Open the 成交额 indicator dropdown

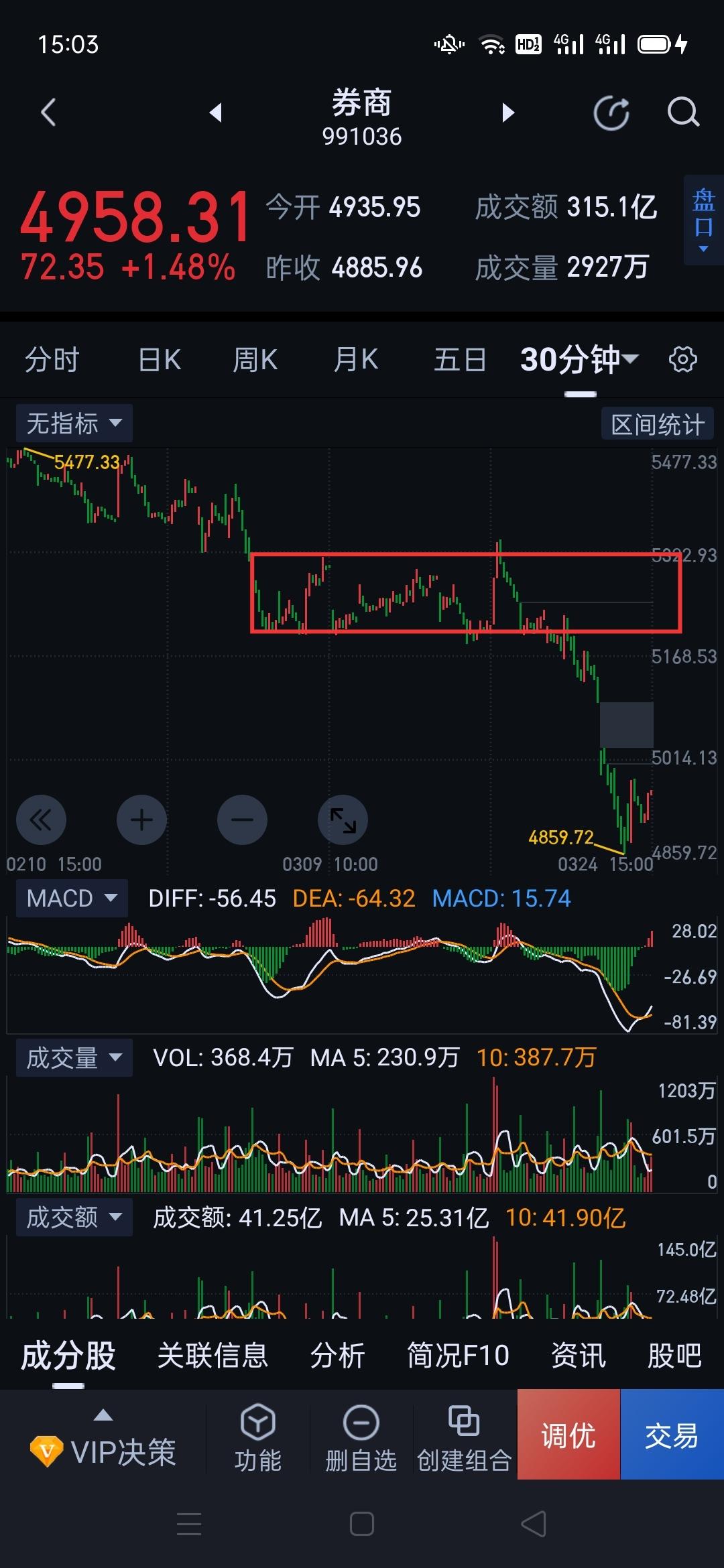point(74,1217)
